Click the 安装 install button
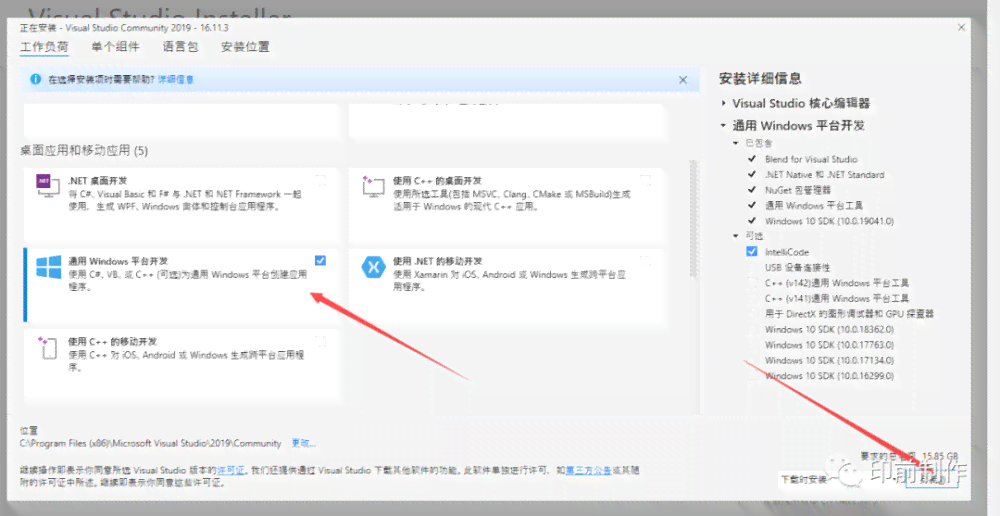 point(931,480)
